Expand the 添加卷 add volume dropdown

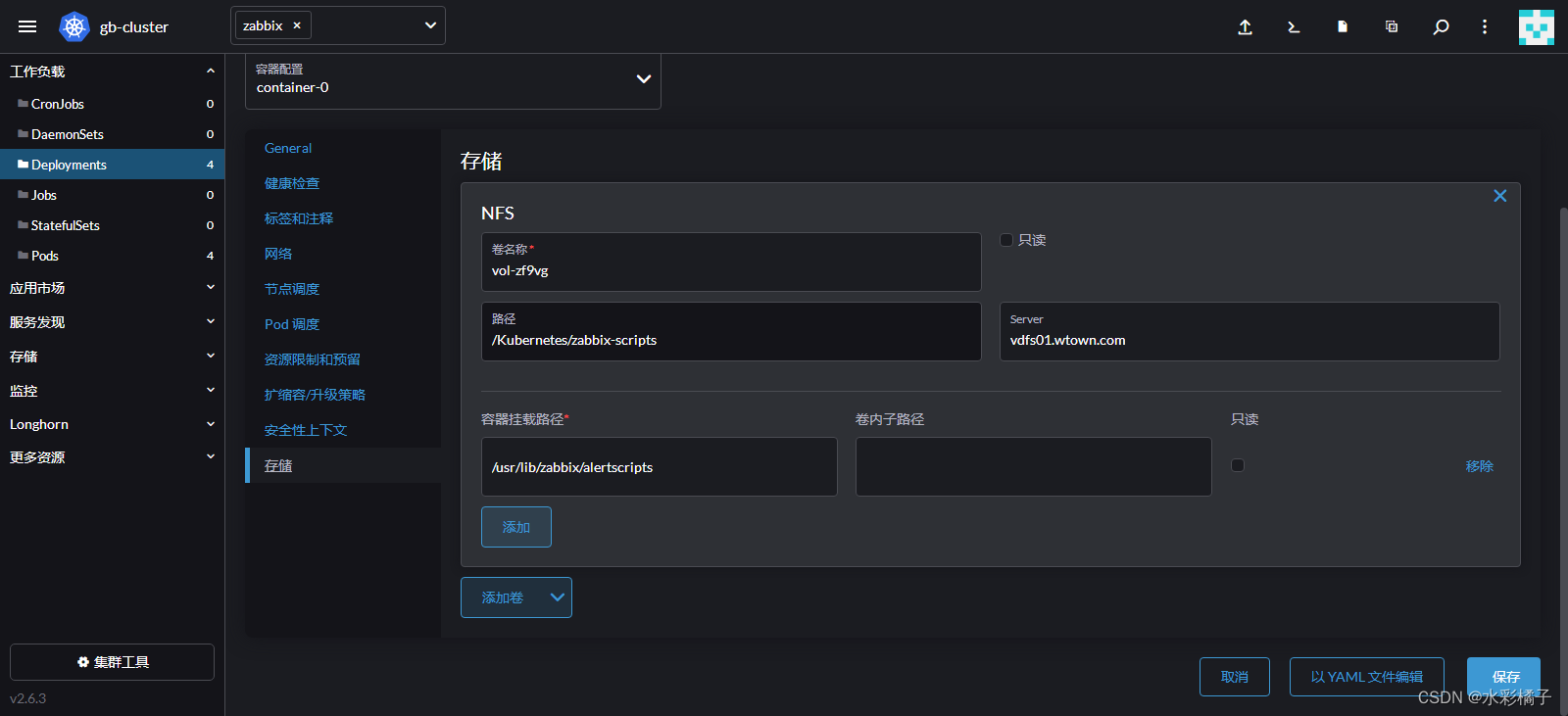click(557, 597)
